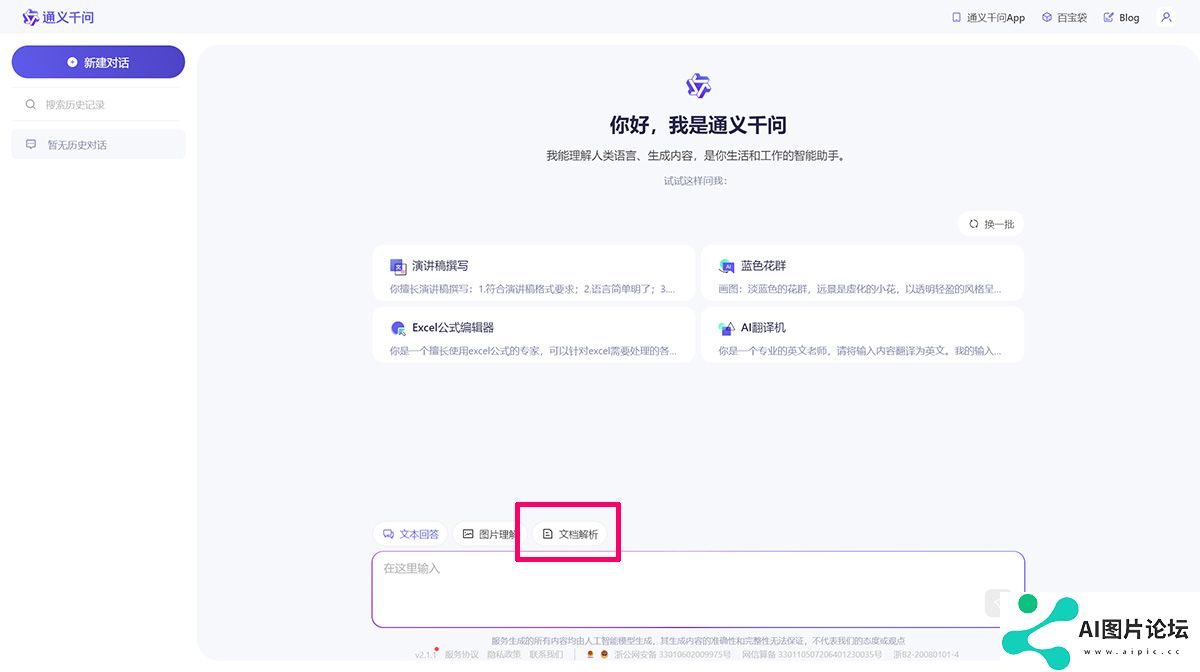
Task: Click the magnifier icon in history search
Action: pyautogui.click(x=31, y=104)
